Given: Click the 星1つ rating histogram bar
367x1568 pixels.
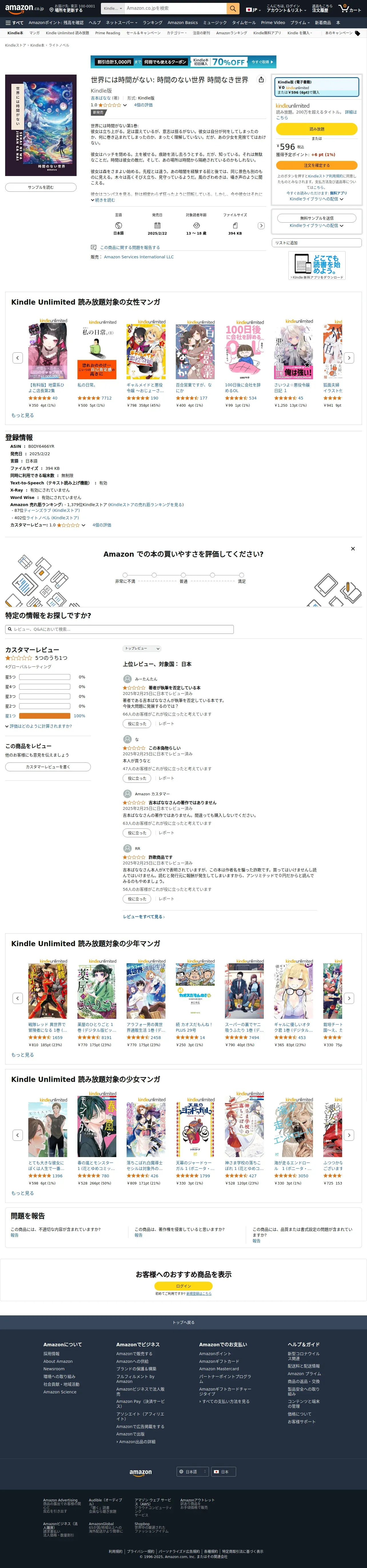Looking at the screenshot, I should [44, 716].
